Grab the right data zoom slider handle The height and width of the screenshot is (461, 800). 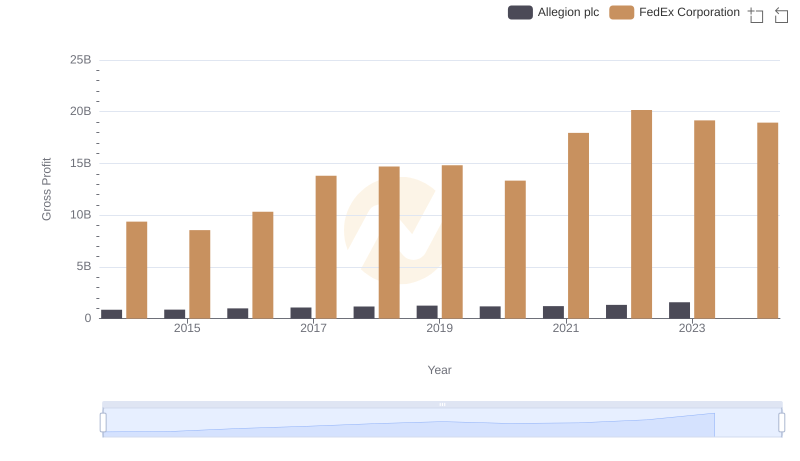[x=782, y=423]
